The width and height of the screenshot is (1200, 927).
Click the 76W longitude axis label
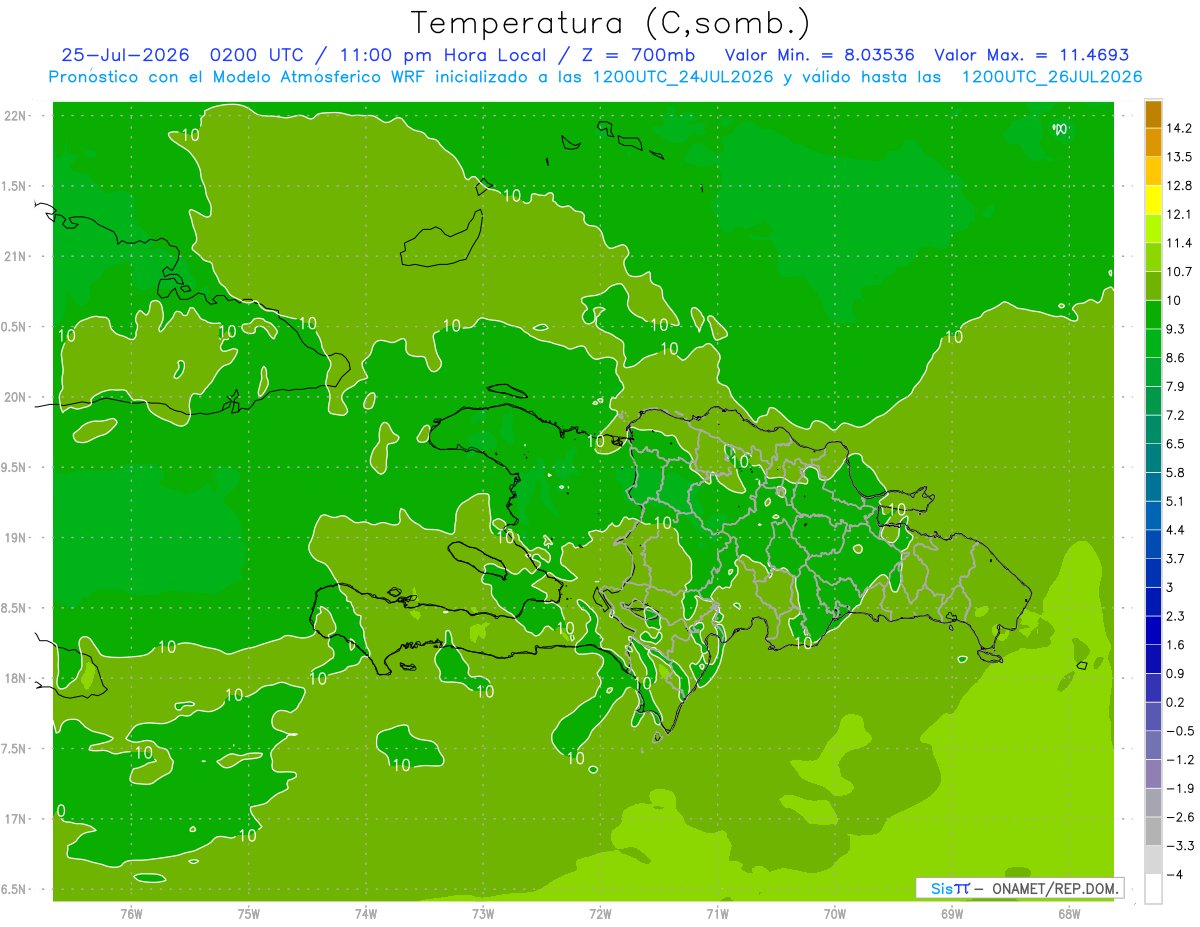131,914
